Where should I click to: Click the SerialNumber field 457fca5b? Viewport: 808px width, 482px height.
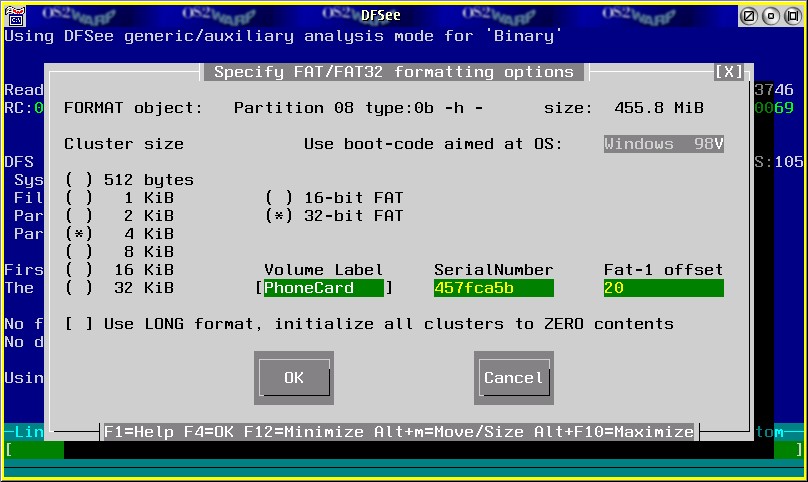pyautogui.click(x=494, y=288)
